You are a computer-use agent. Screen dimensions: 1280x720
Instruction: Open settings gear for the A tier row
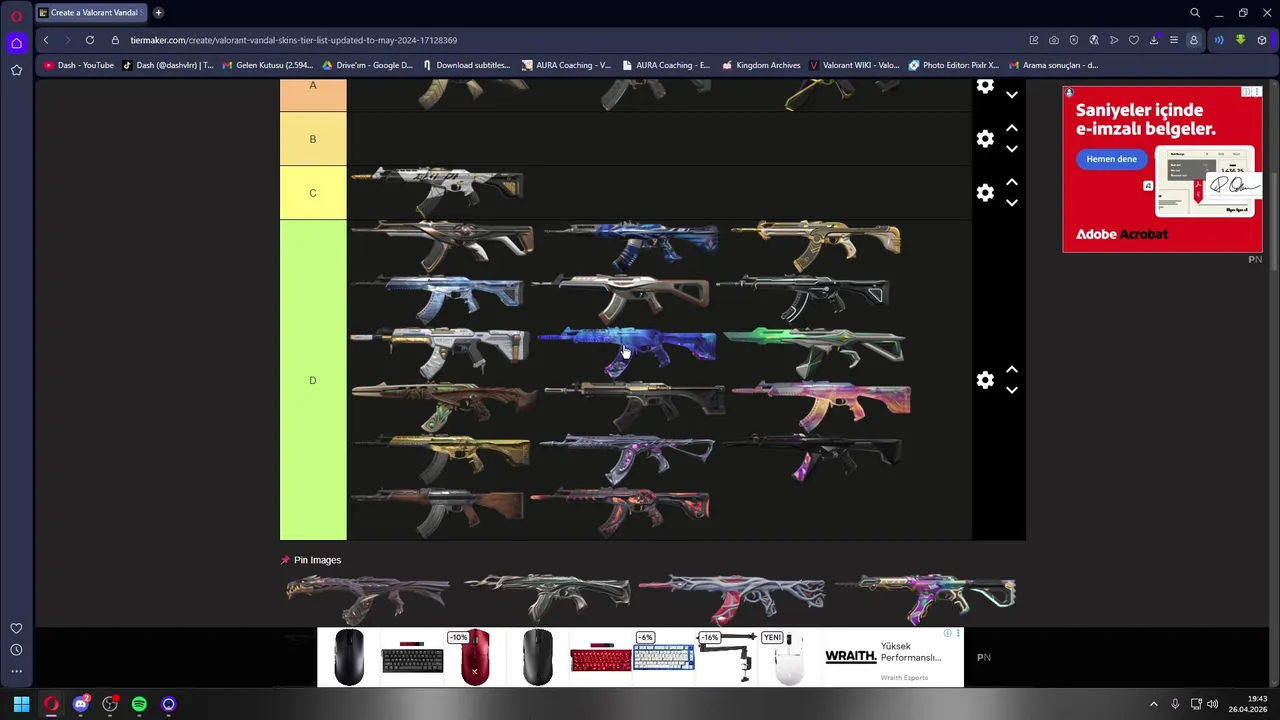click(x=985, y=86)
